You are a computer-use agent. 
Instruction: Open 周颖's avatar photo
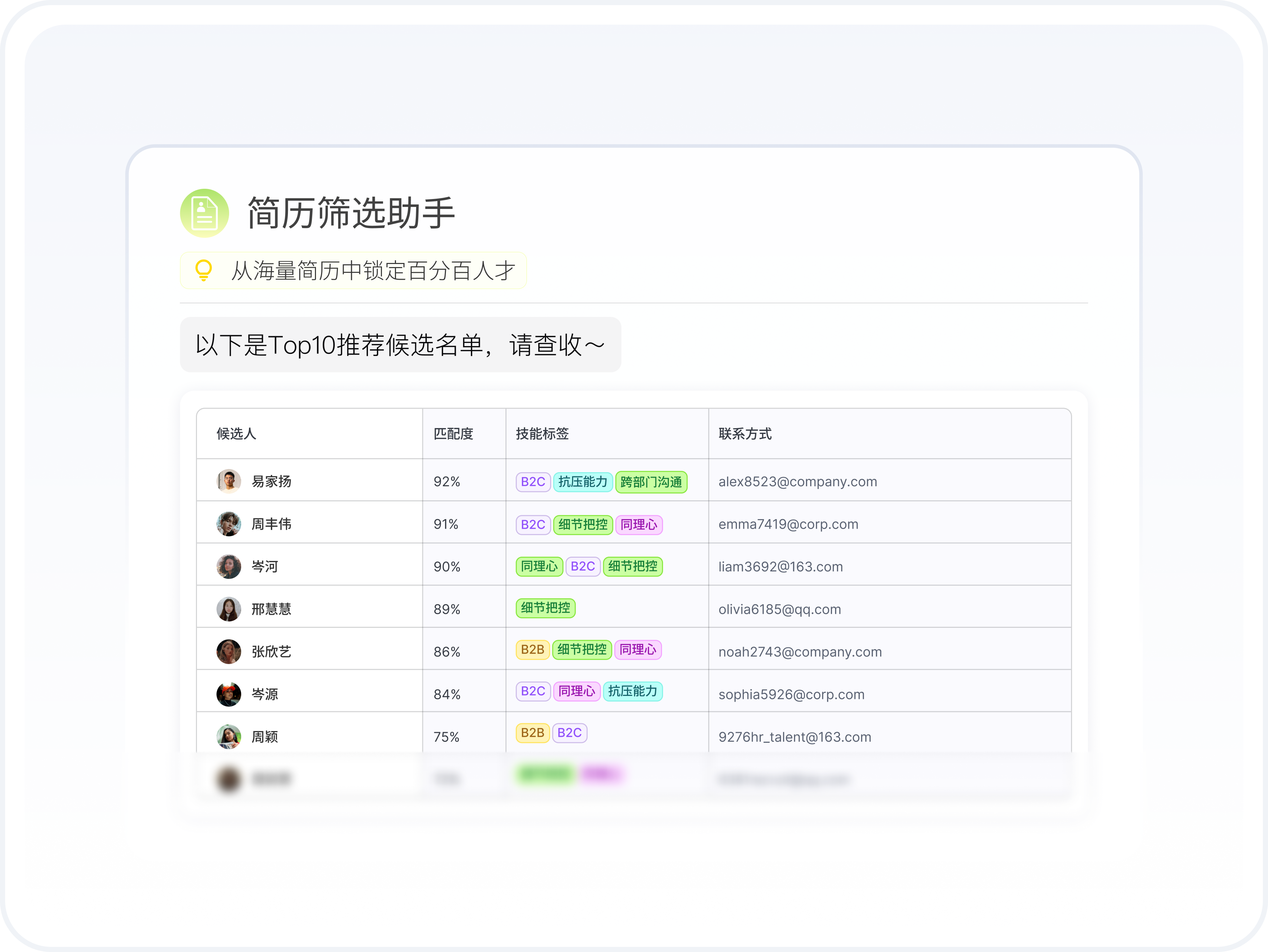tap(229, 737)
